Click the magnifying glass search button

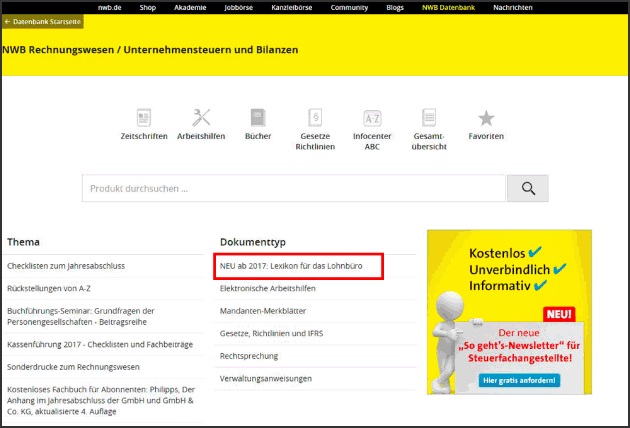527,188
